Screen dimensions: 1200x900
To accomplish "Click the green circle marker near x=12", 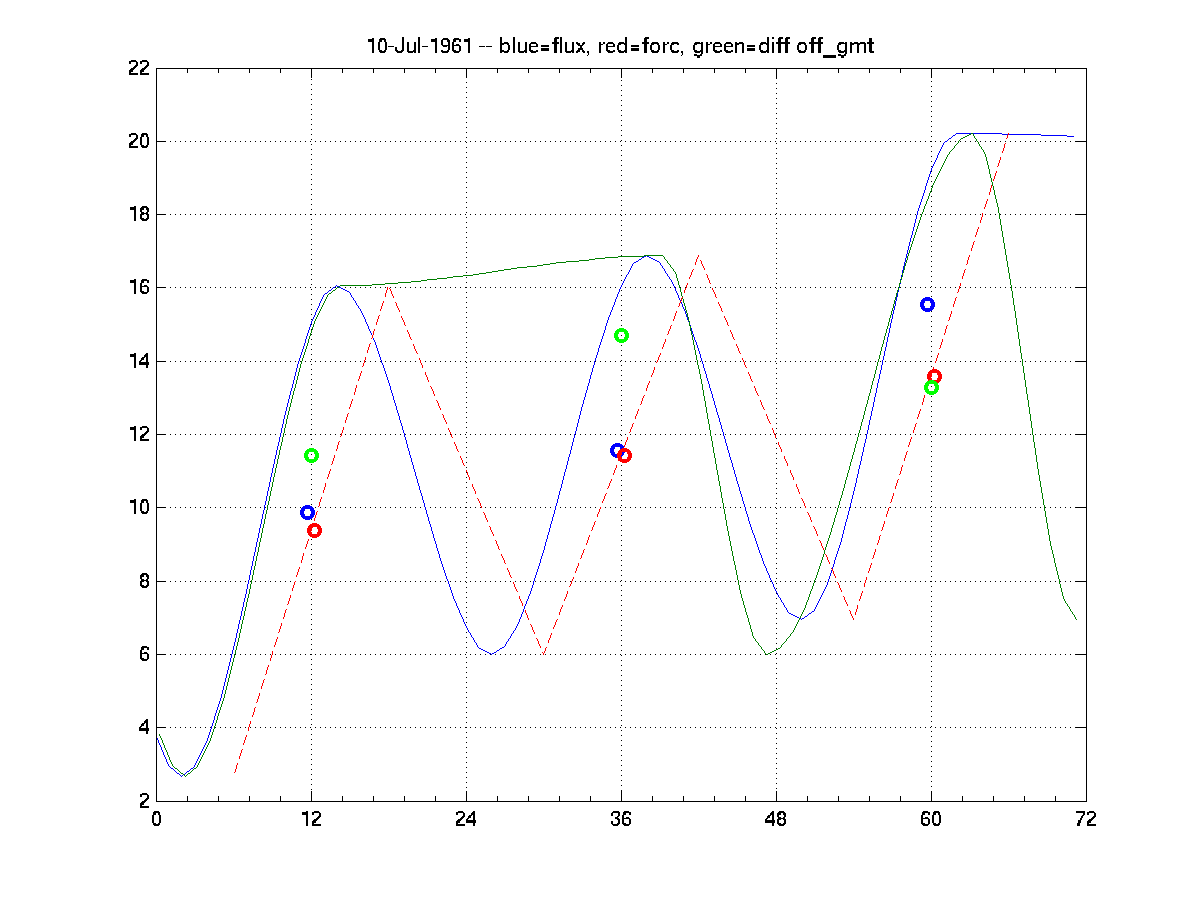I will tap(311, 456).
